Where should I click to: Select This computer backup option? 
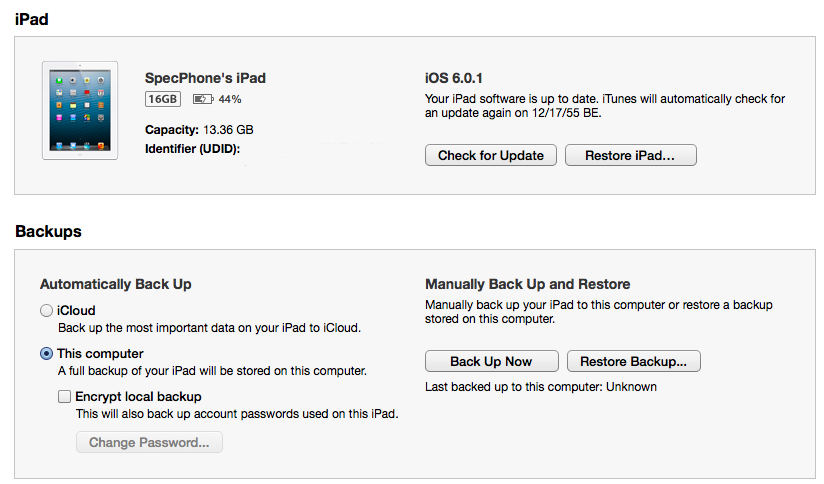click(46, 354)
